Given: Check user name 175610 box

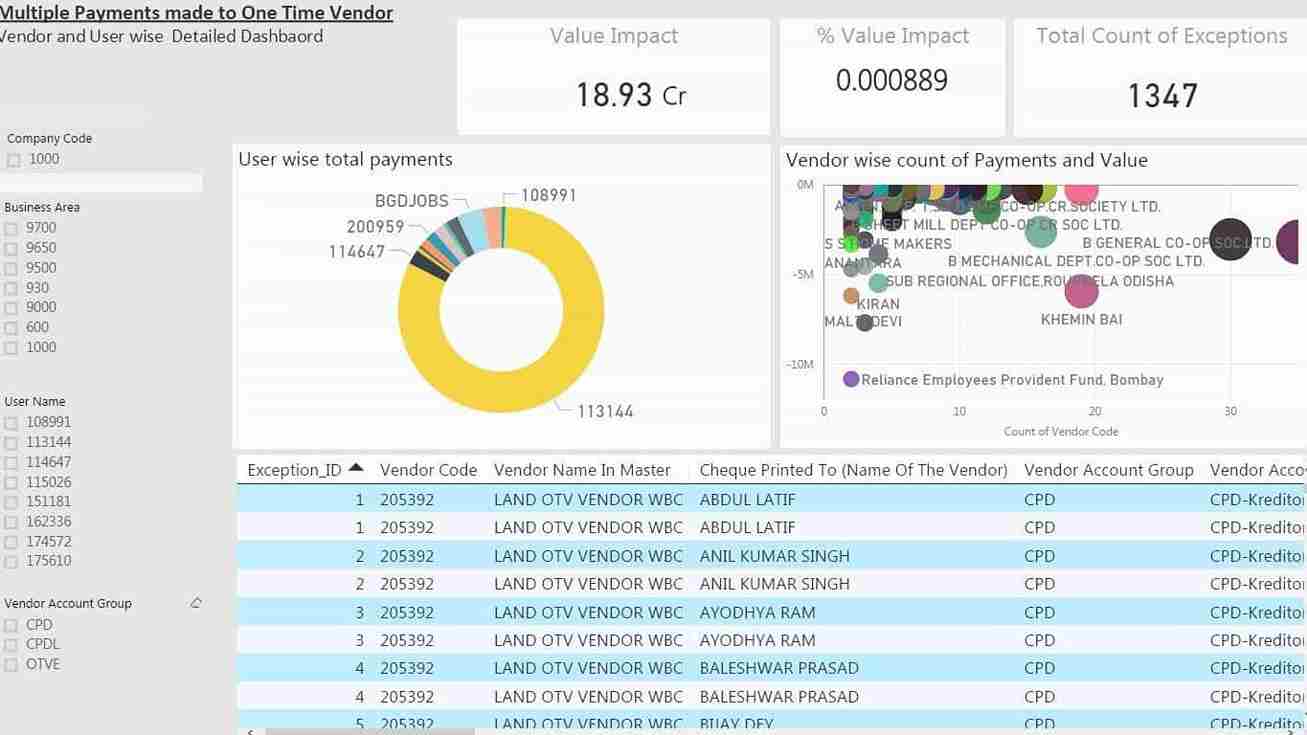Looking at the screenshot, I should [x=11, y=562].
